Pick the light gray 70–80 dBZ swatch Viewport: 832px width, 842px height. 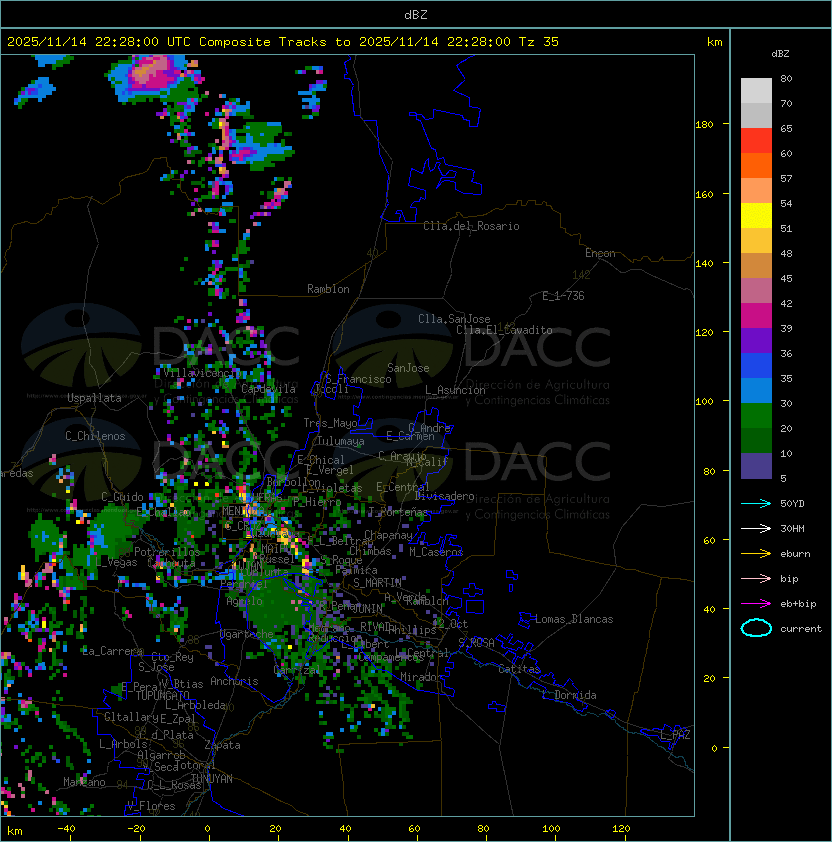756,91
